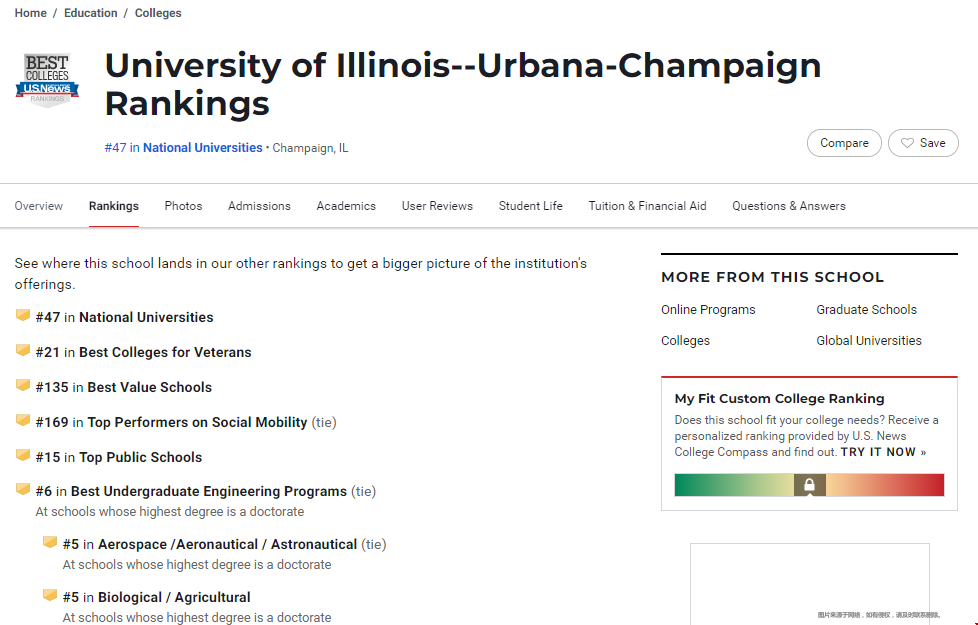The width and height of the screenshot is (978, 625).
Task: Click TRY IT NOW link
Action: tap(883, 452)
